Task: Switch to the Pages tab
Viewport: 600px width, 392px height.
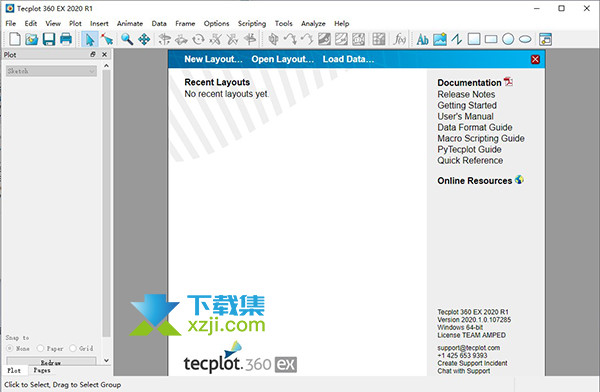Action: click(42, 370)
